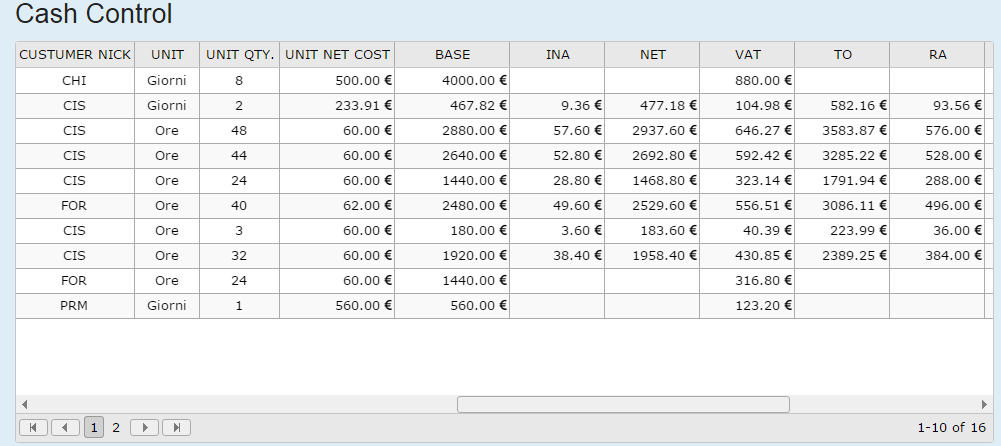Sort by UNIT NET COST column
The height and width of the screenshot is (446, 1001).
coord(337,55)
